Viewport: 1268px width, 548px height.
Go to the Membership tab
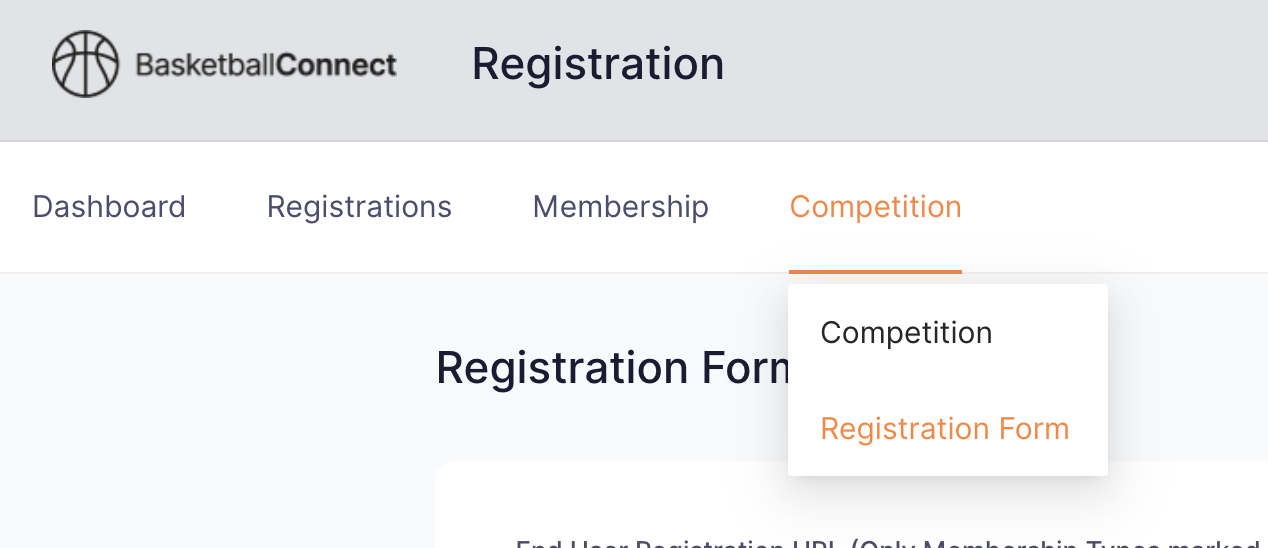(621, 207)
